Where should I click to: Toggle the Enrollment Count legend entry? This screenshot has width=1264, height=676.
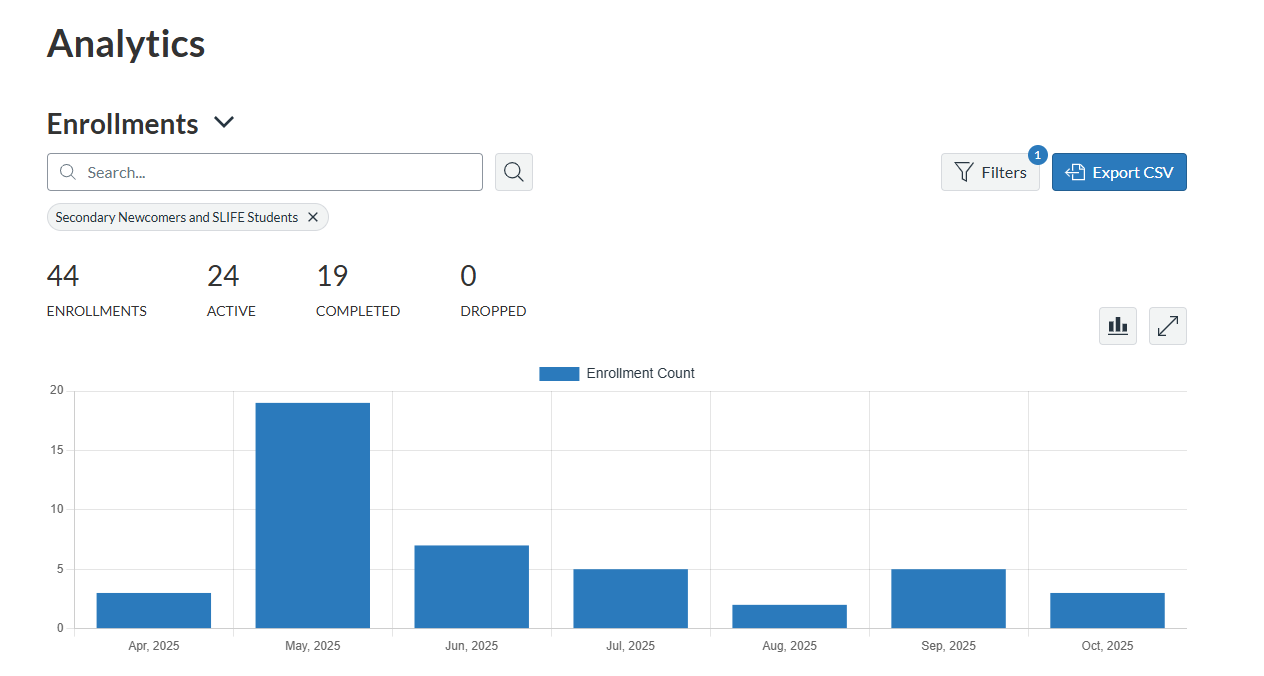pos(617,373)
